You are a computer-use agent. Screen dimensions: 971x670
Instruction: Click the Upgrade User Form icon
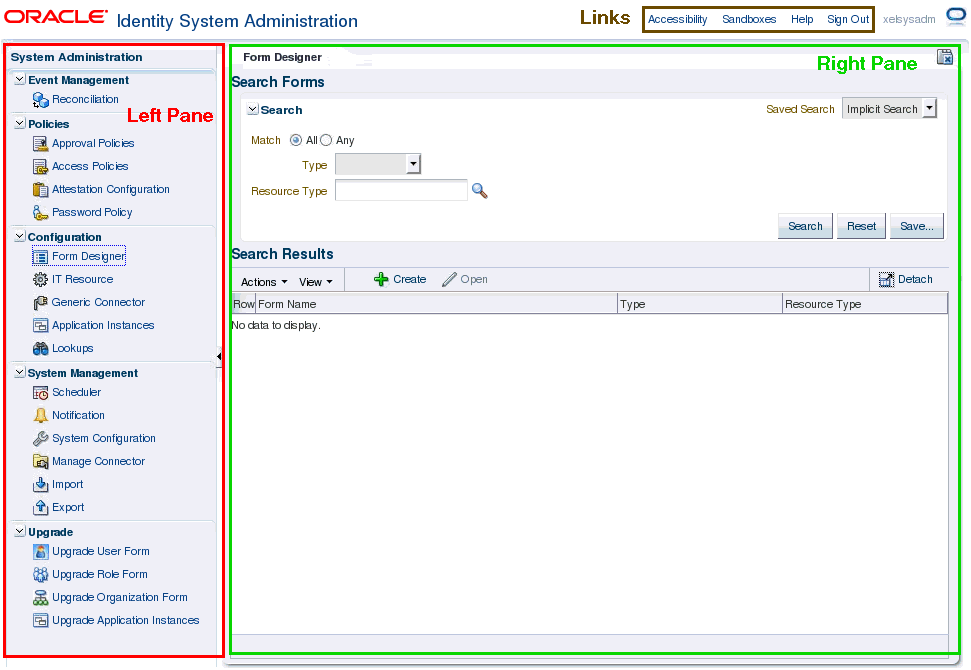(40, 551)
